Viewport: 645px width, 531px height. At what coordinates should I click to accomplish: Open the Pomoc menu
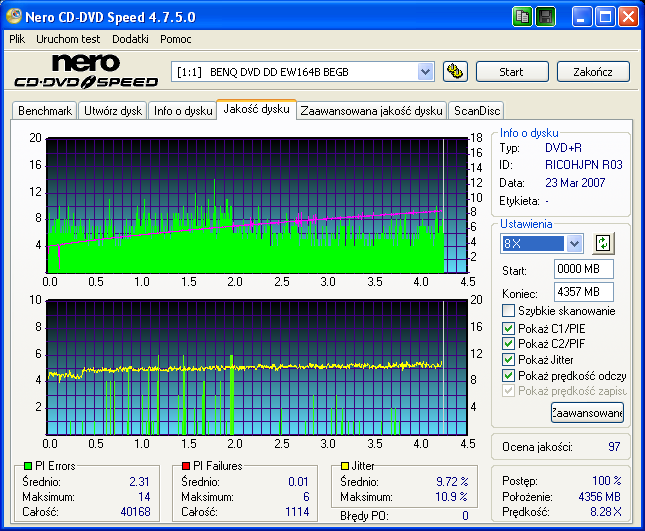coord(176,39)
